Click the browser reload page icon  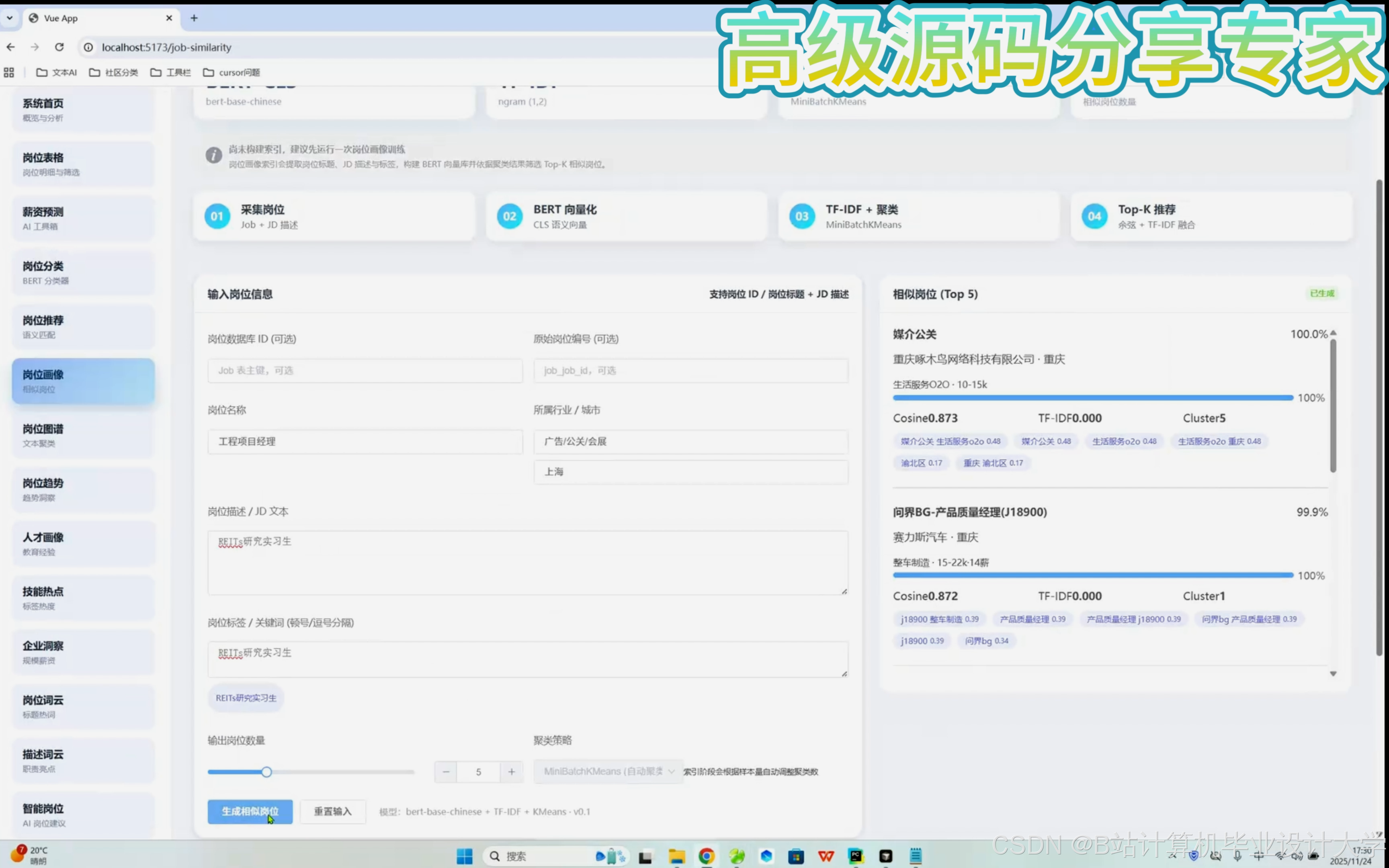pyautogui.click(x=59, y=47)
